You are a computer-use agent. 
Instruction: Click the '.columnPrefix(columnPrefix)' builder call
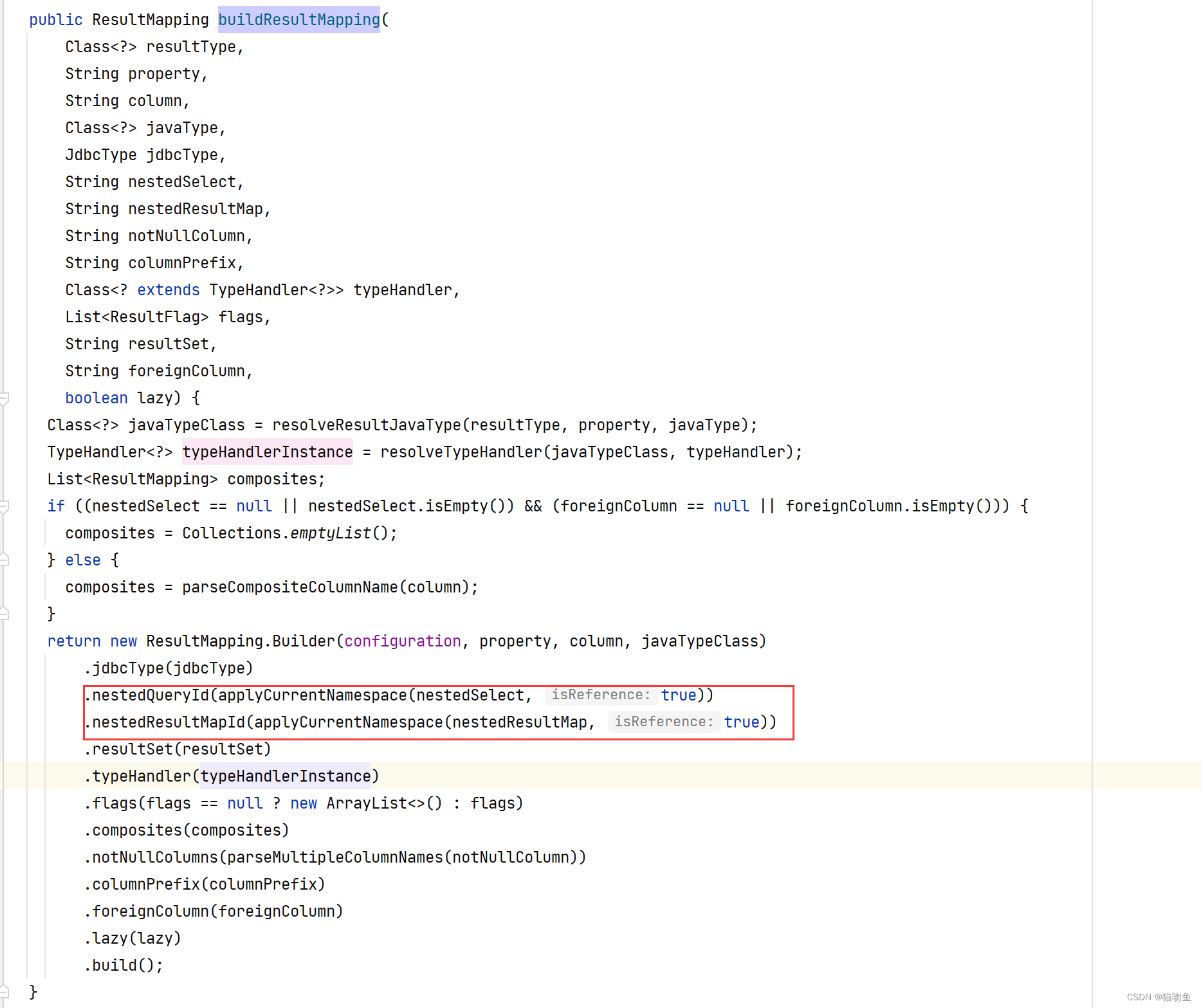click(x=205, y=884)
